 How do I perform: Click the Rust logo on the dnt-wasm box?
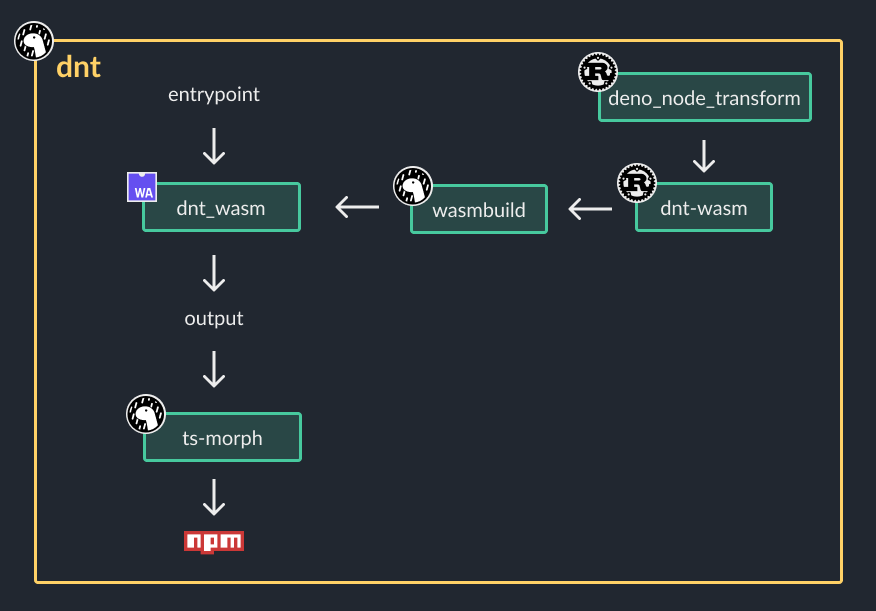click(x=636, y=183)
